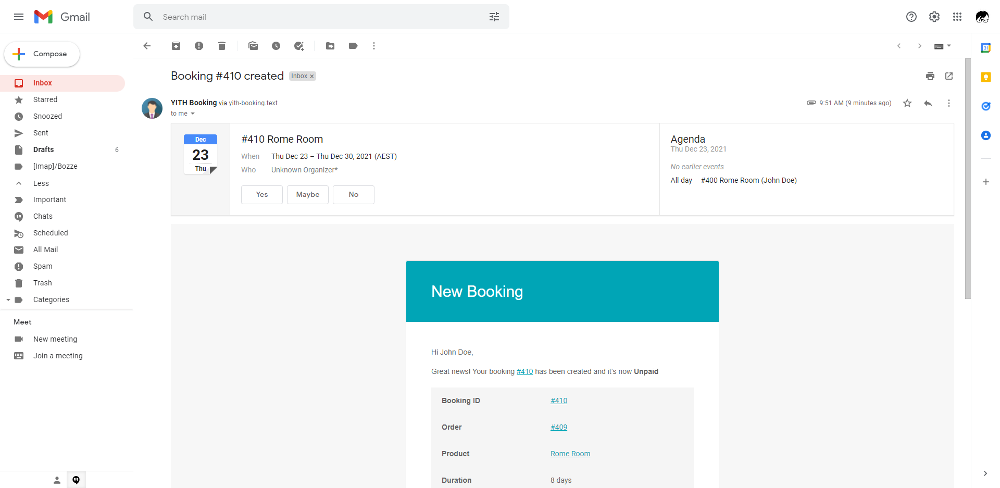Reply to the message
This screenshot has height=488, width=1000.
pyautogui.click(x=928, y=103)
